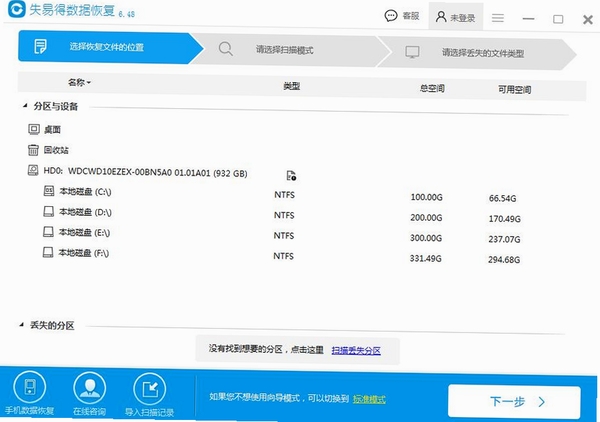Click free space value 170.49G
The width and height of the screenshot is (600, 422).
point(504,219)
